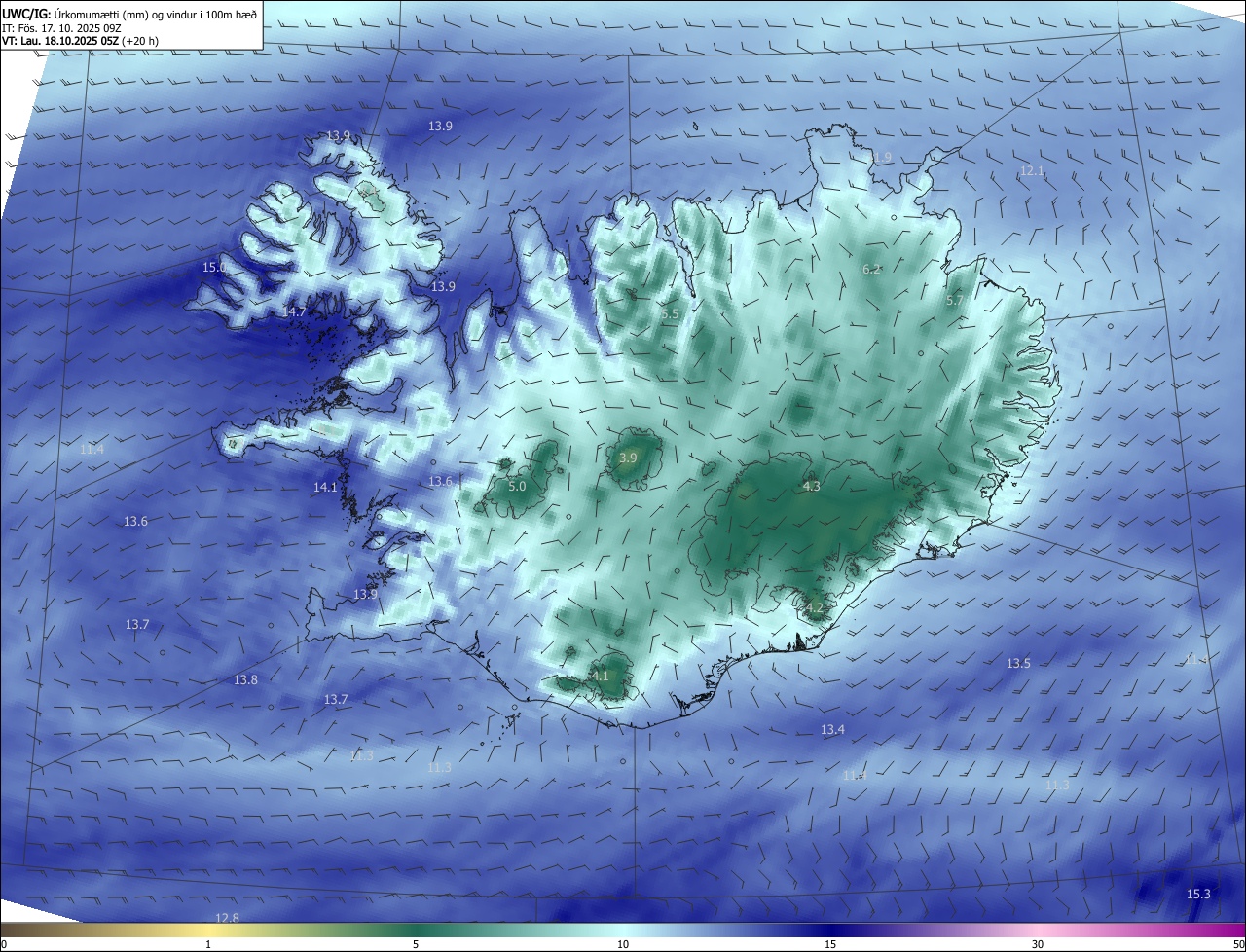Click the 15.3 value label
The width and height of the screenshot is (1246, 952).
click(1198, 894)
